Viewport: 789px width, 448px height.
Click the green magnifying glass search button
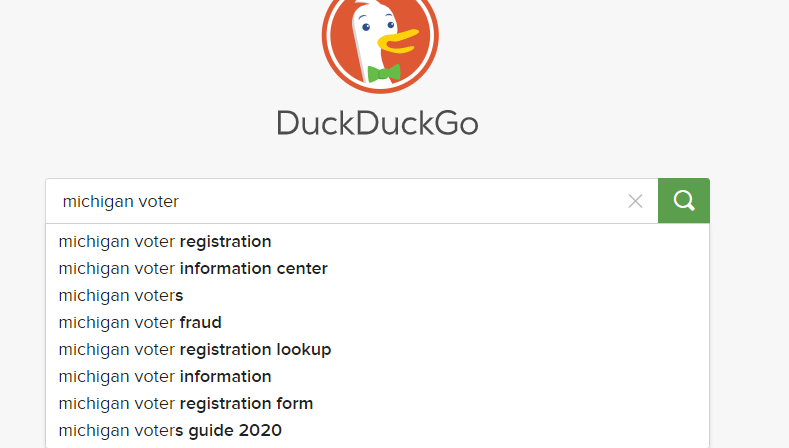684,200
